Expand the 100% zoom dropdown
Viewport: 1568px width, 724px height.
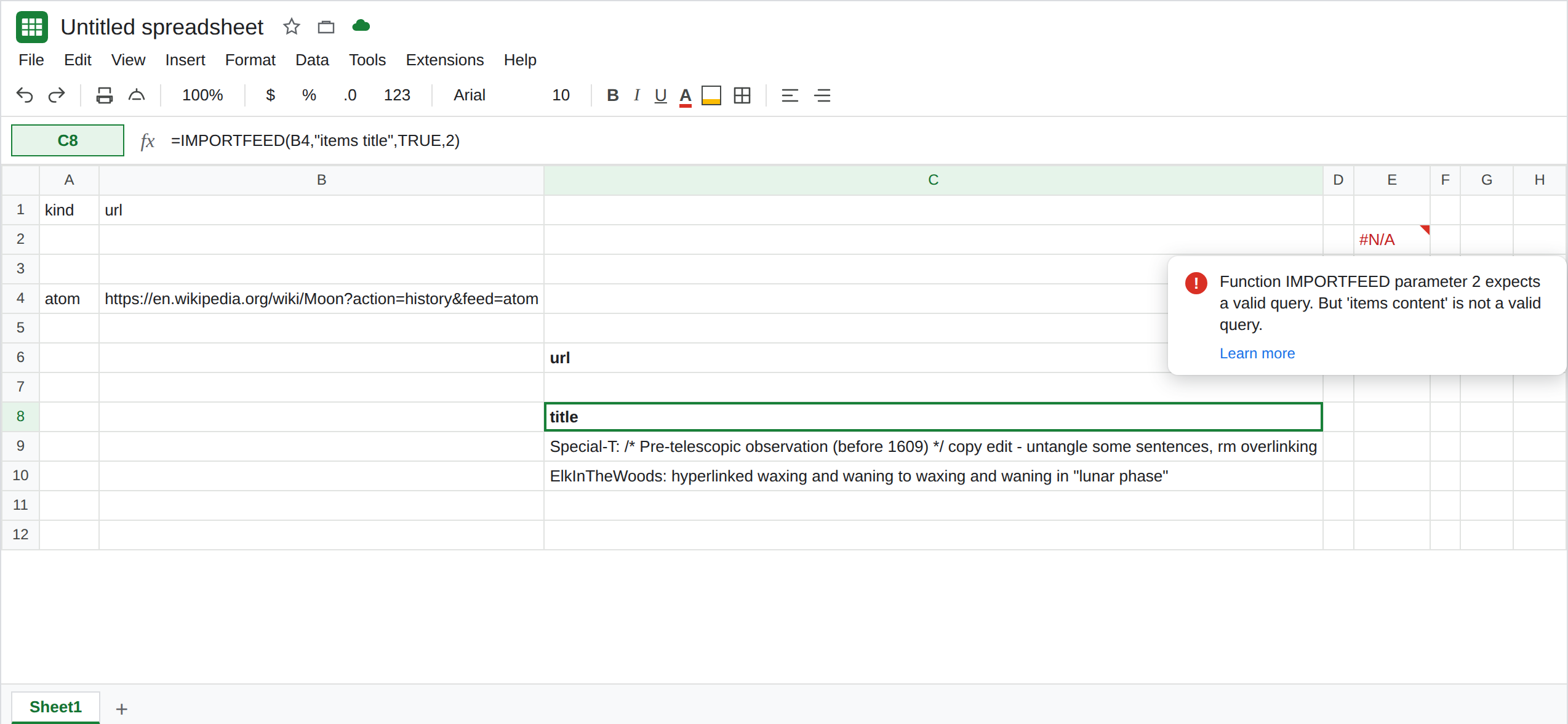pyautogui.click(x=202, y=95)
